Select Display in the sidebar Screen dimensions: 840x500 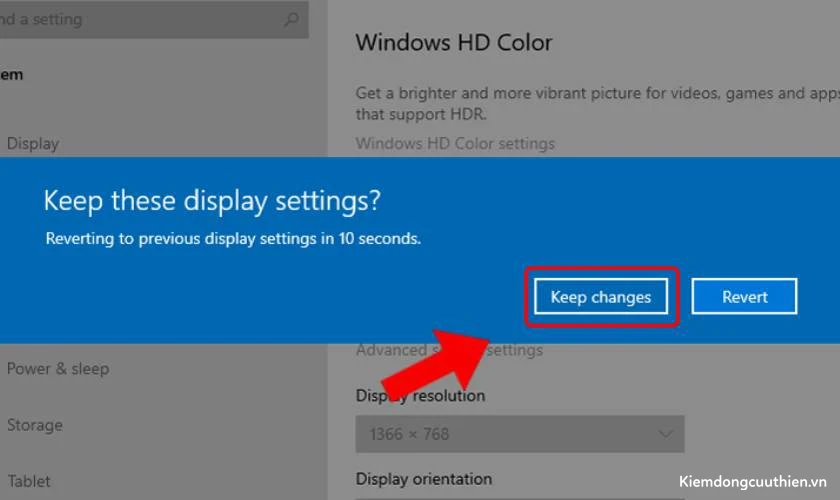pyautogui.click(x=33, y=144)
